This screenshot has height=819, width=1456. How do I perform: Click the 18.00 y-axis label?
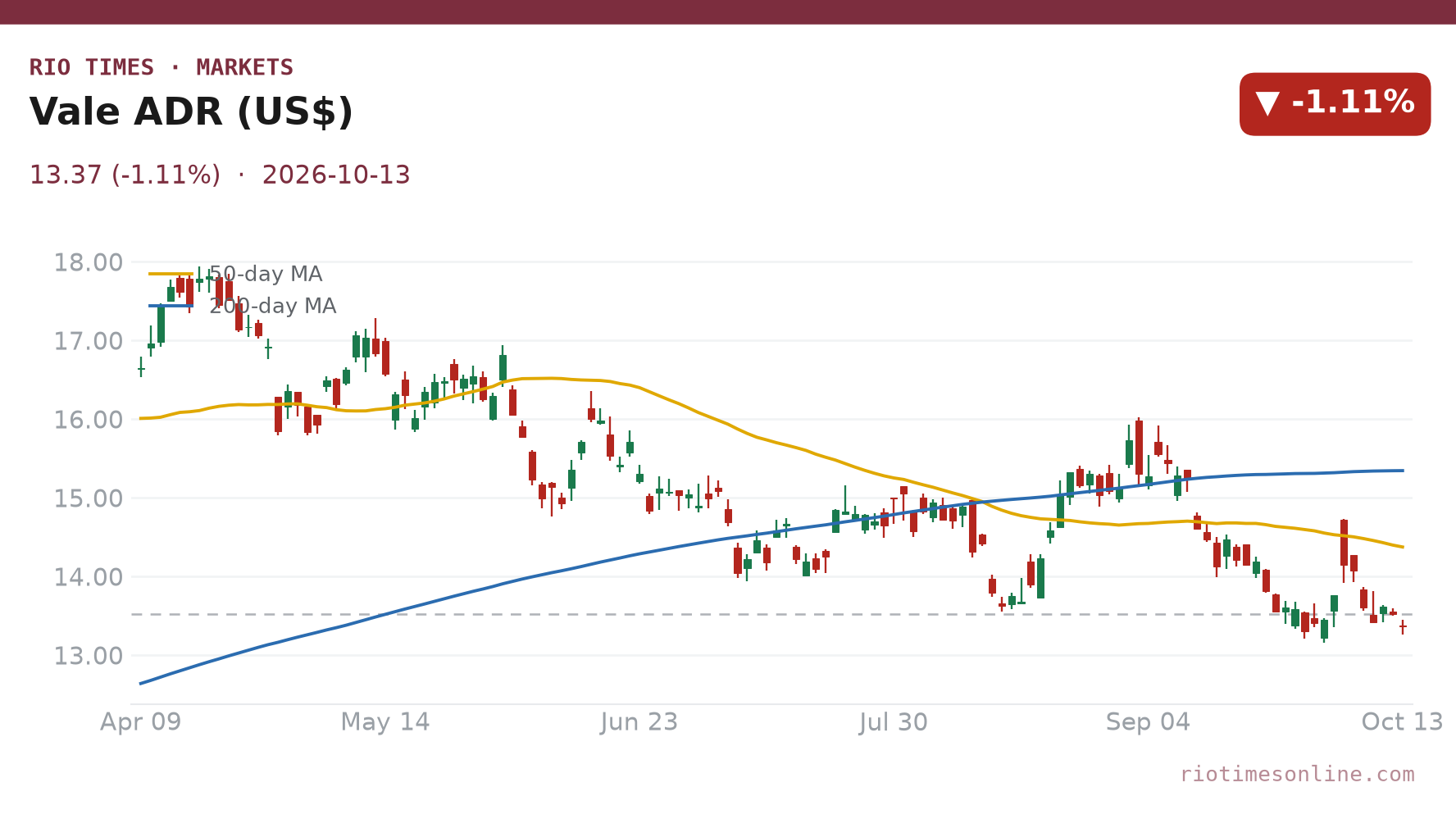point(89,262)
